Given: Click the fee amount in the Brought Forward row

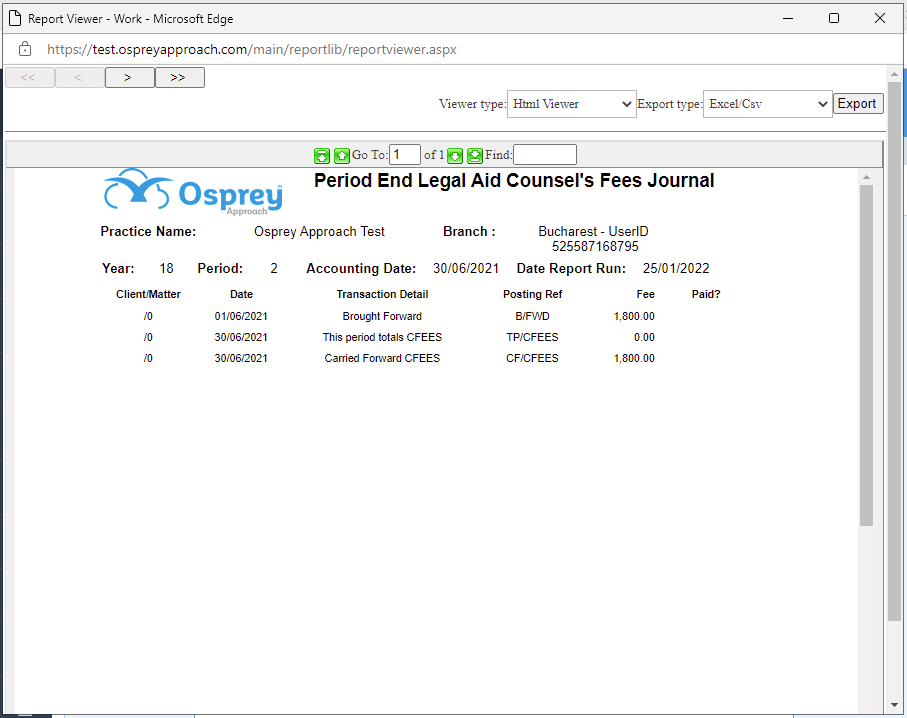Looking at the screenshot, I should 635,316.
